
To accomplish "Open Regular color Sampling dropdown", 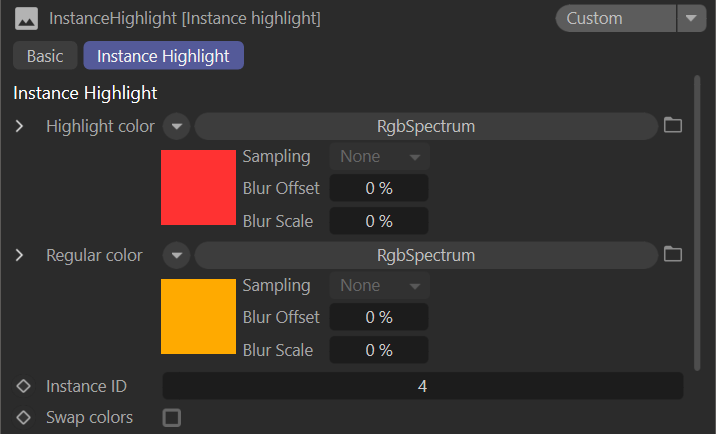I will click(379, 286).
